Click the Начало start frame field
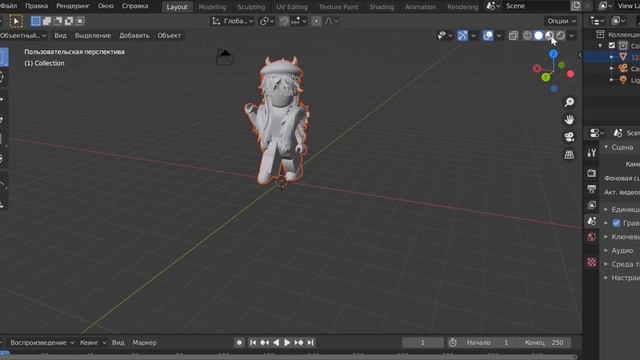The width and height of the screenshot is (640, 360). [488, 342]
